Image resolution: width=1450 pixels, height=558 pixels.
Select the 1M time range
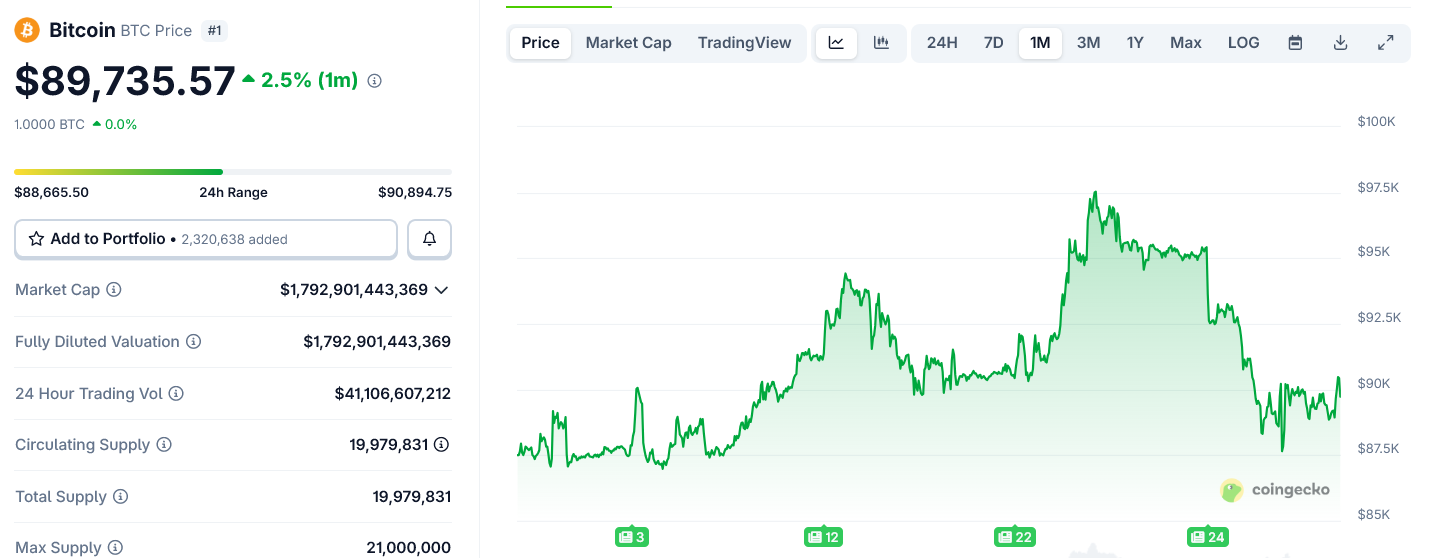click(1040, 43)
